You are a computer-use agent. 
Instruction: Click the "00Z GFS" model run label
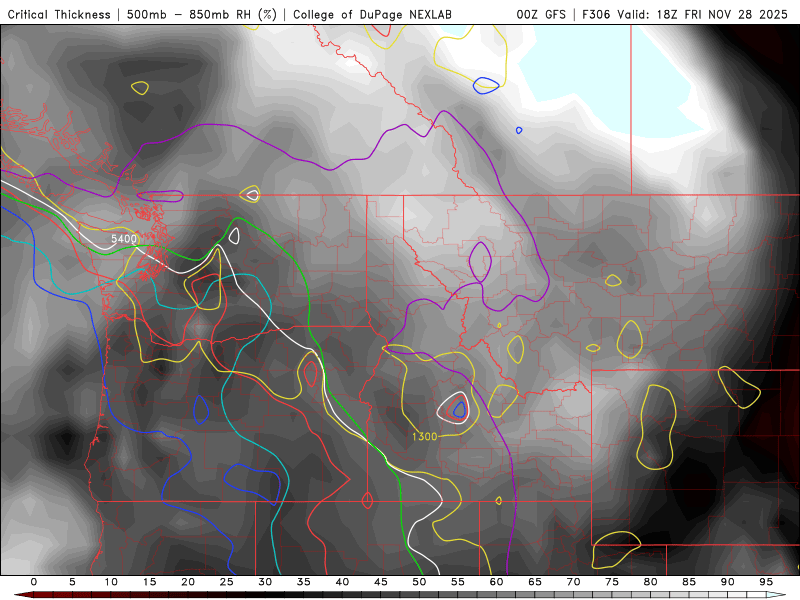pyautogui.click(x=541, y=14)
